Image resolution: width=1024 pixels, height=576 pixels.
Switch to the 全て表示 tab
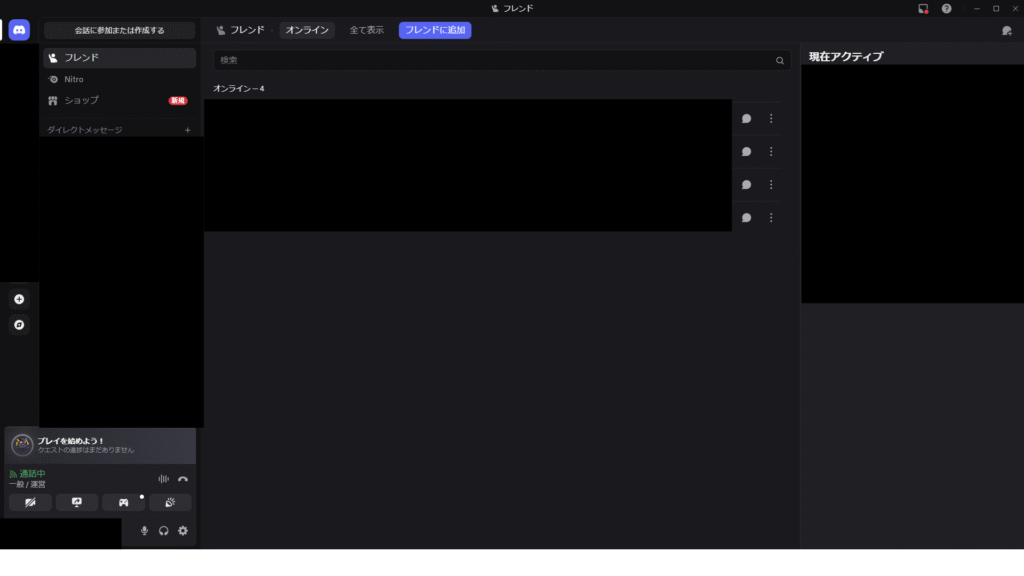tap(366, 30)
